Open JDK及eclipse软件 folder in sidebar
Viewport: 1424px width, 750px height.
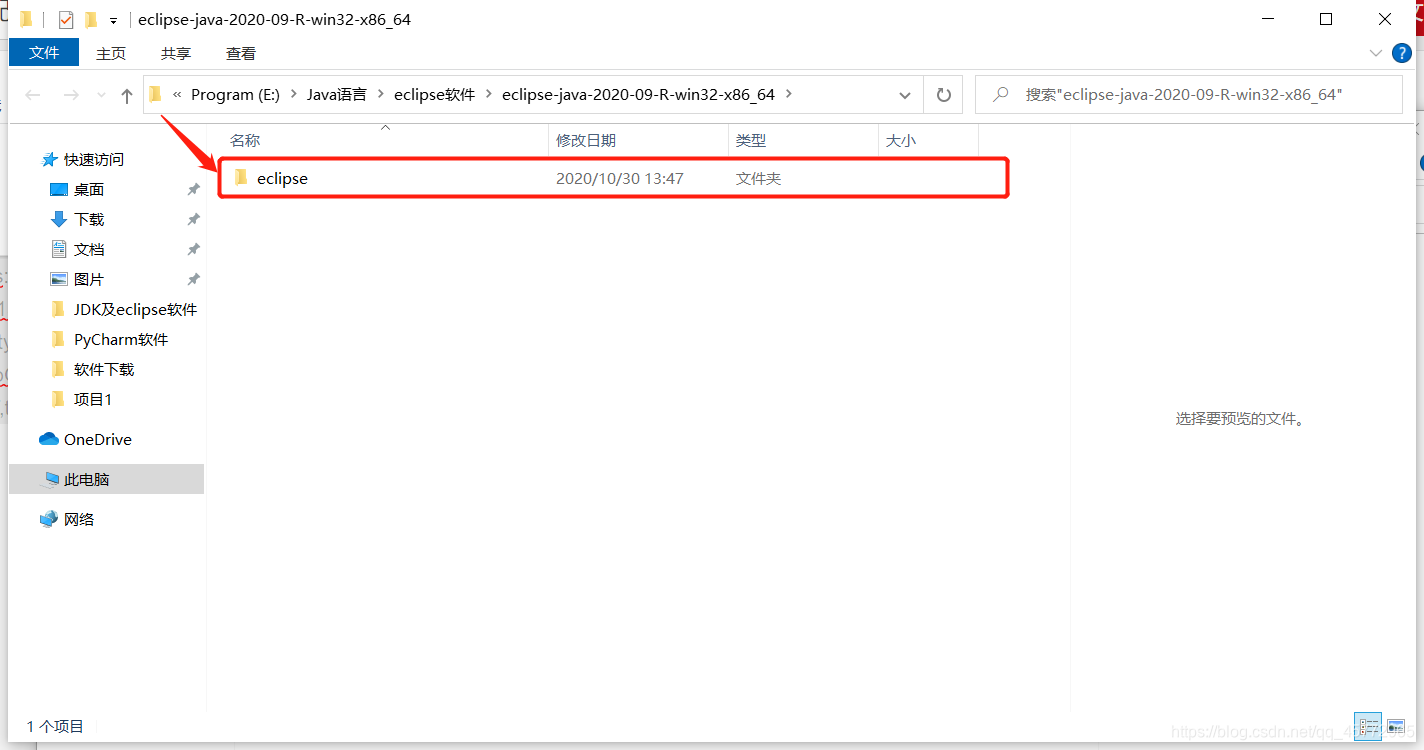135,309
